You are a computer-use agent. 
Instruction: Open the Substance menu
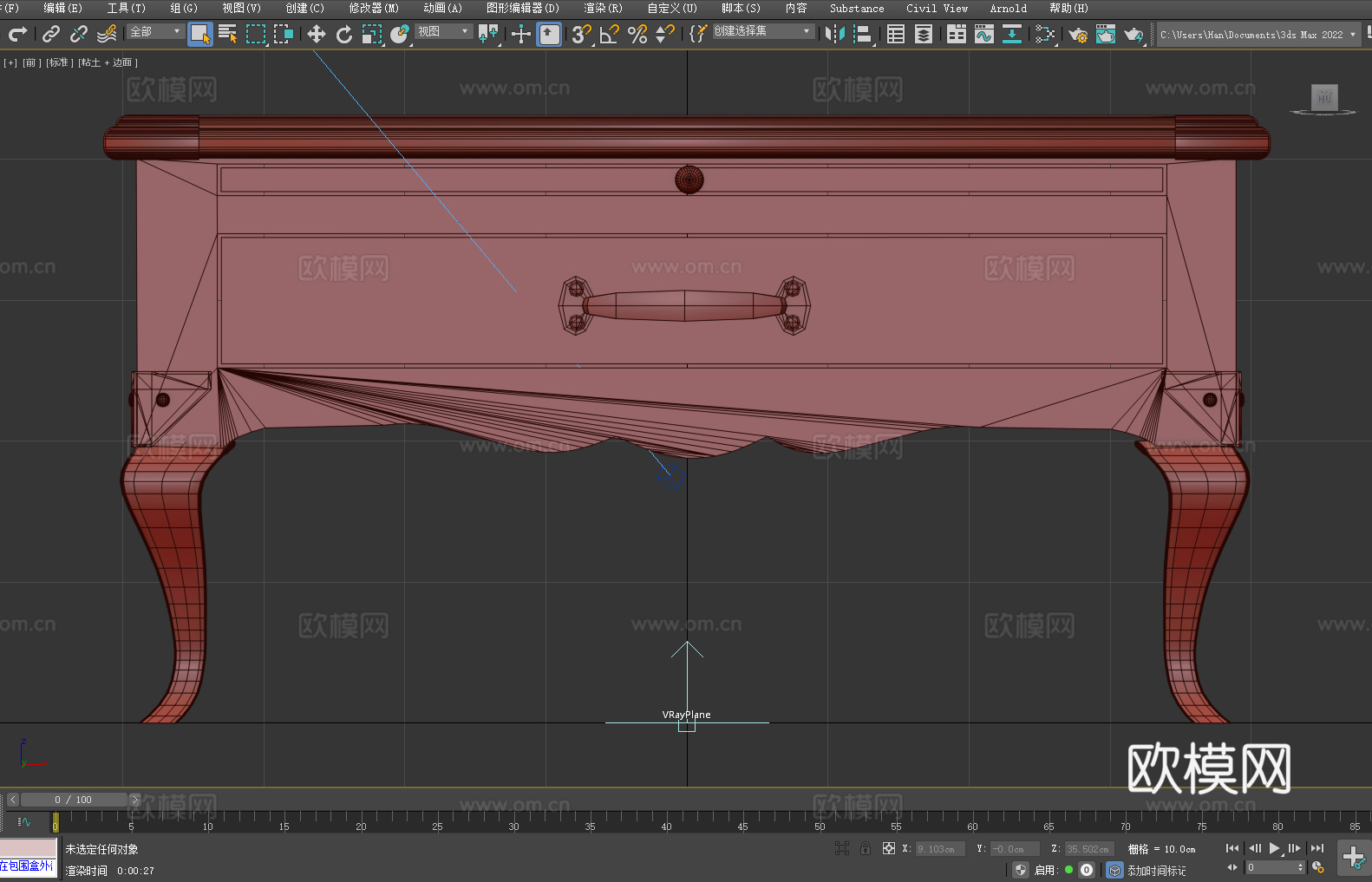[857, 8]
